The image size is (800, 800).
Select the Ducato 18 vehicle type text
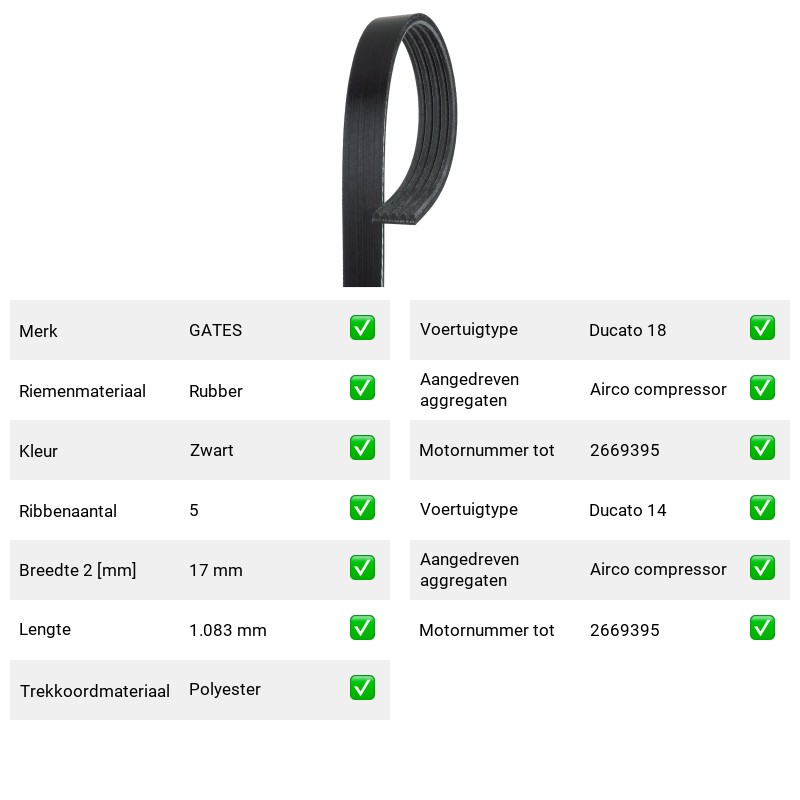(x=628, y=330)
